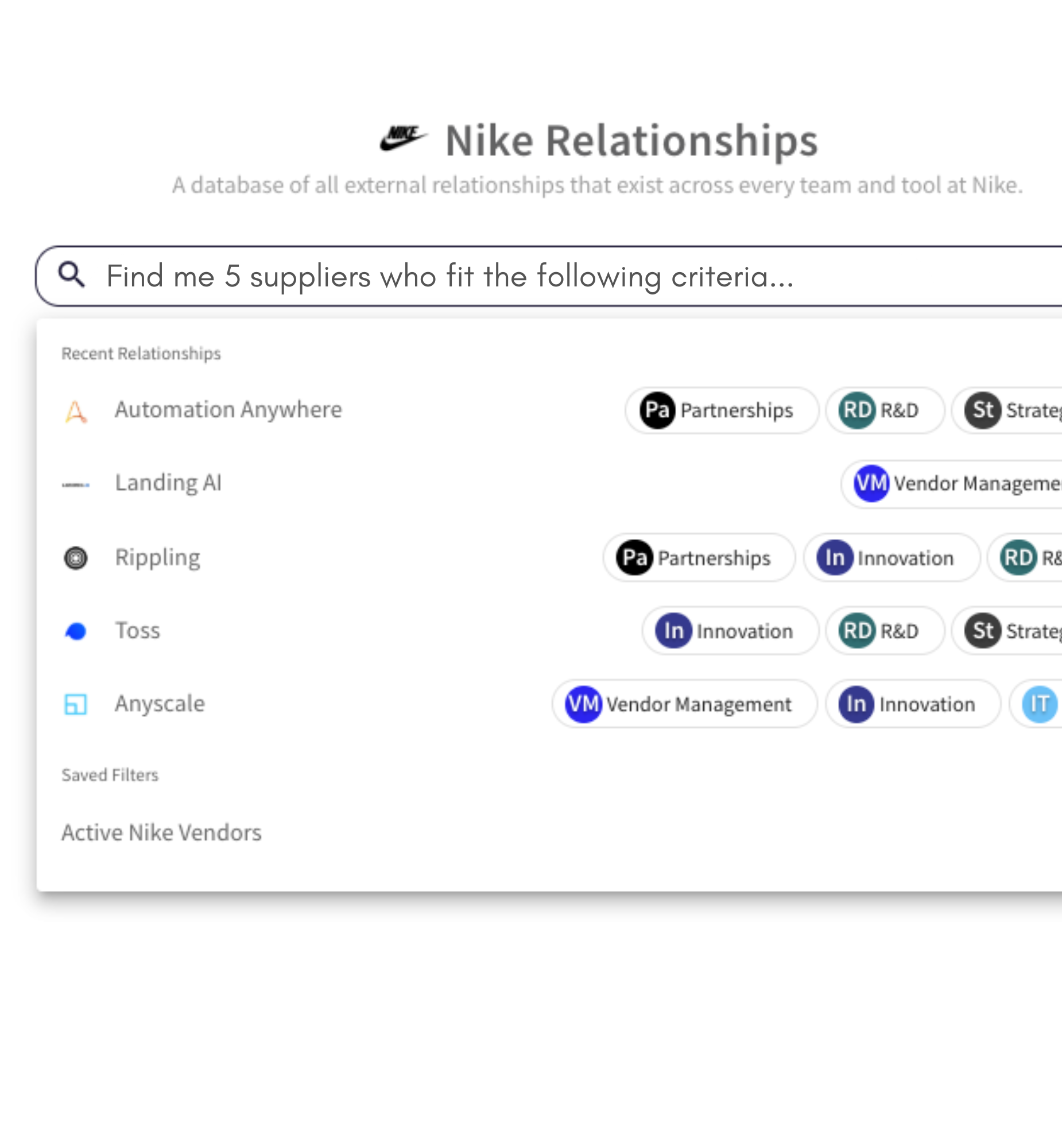
Task: Click the IT tag on Anyscale row
Action: [x=1036, y=704]
